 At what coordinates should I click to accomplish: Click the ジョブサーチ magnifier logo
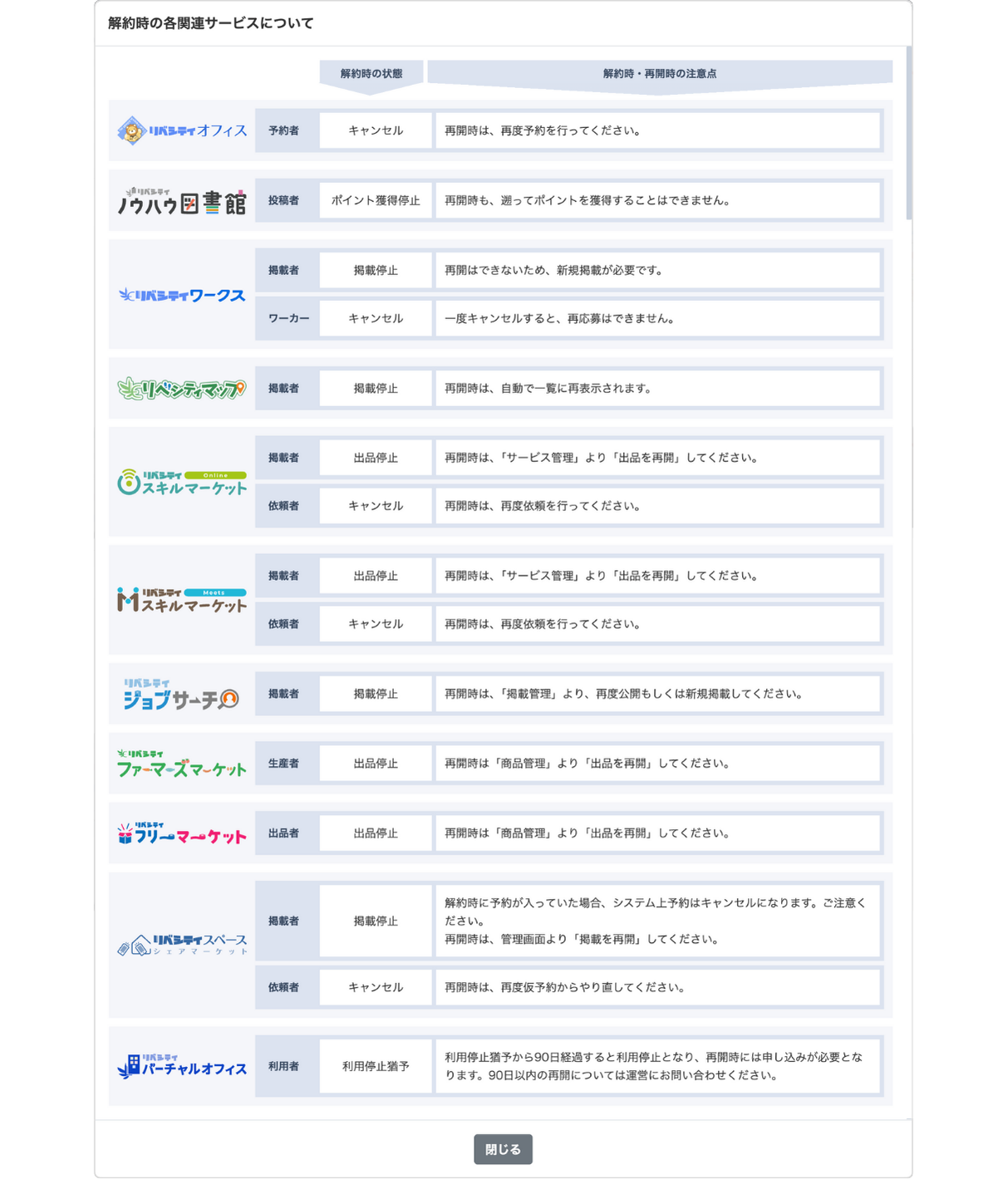[x=181, y=694]
